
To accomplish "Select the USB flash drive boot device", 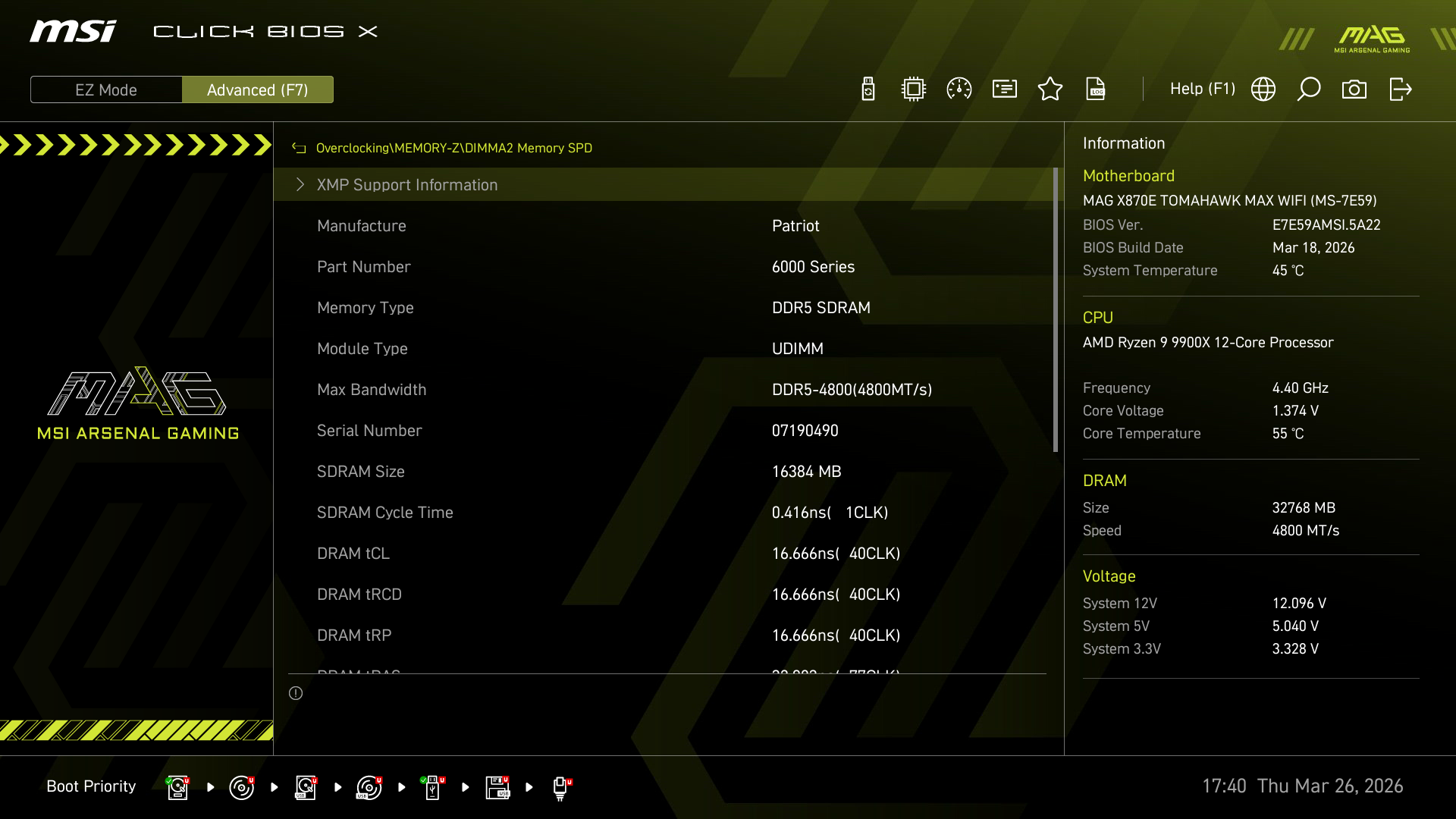I will 433,786.
